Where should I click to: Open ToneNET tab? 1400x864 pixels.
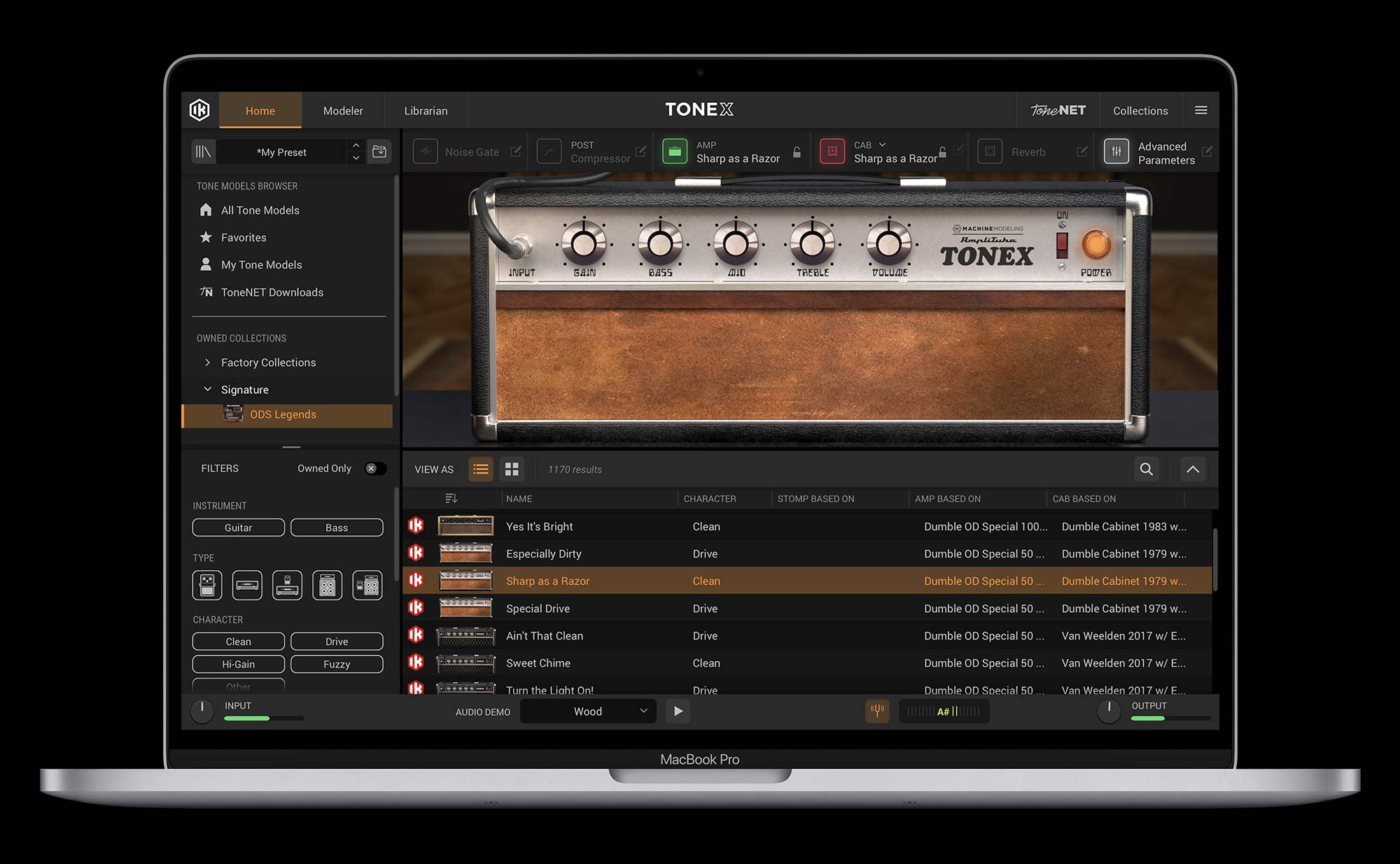(1058, 111)
